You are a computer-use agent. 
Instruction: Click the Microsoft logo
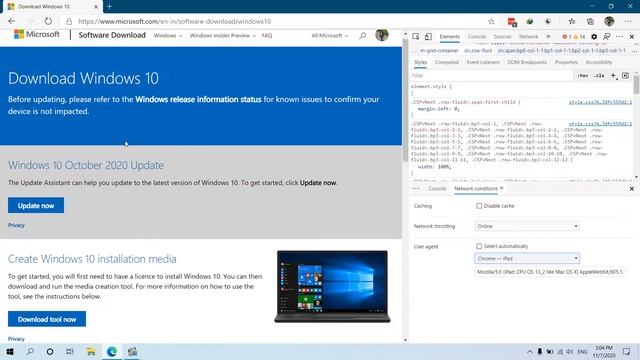[37, 35]
